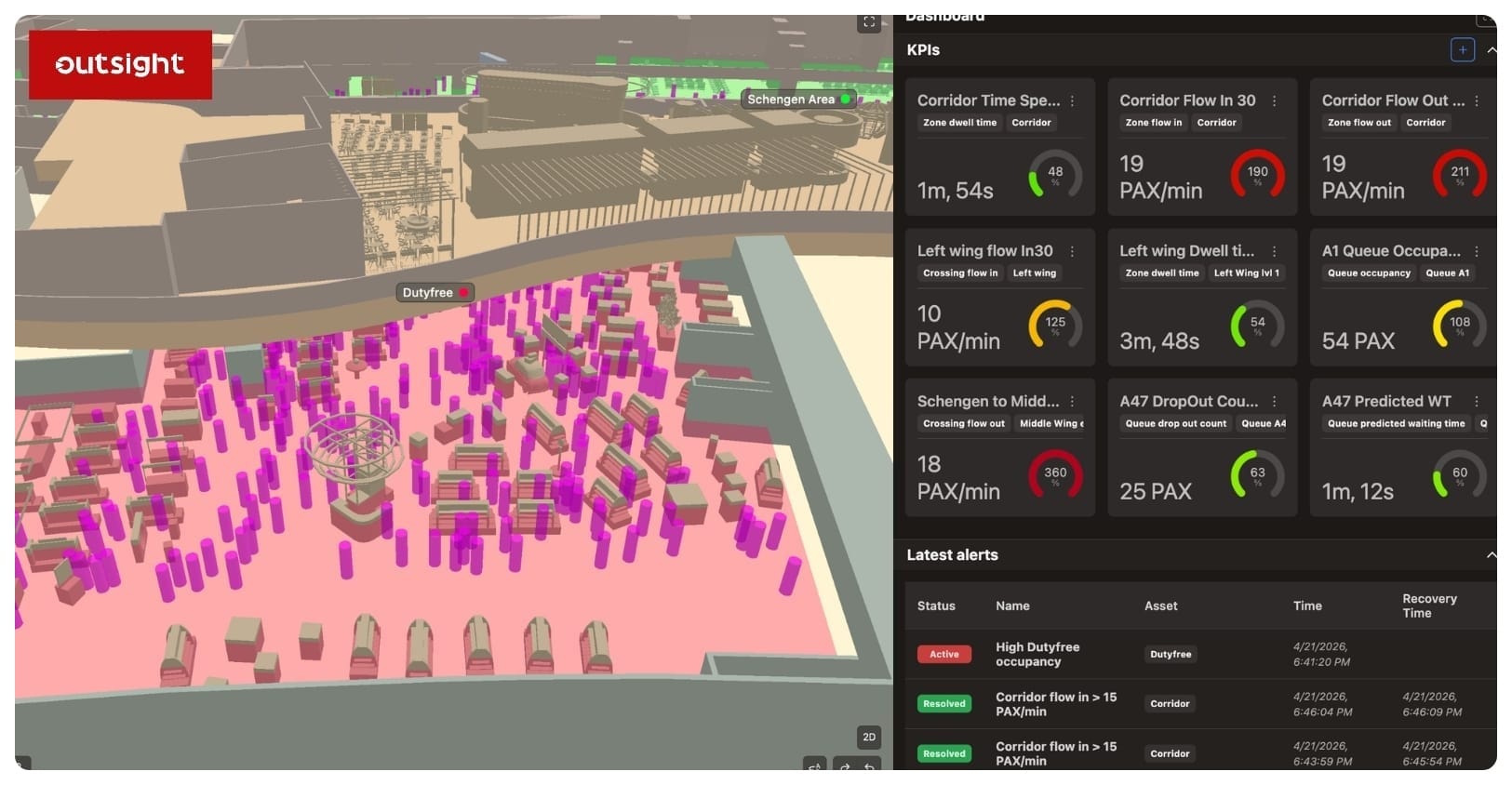Click the Zone flow out tag
1512x785 pixels.
point(1359,123)
